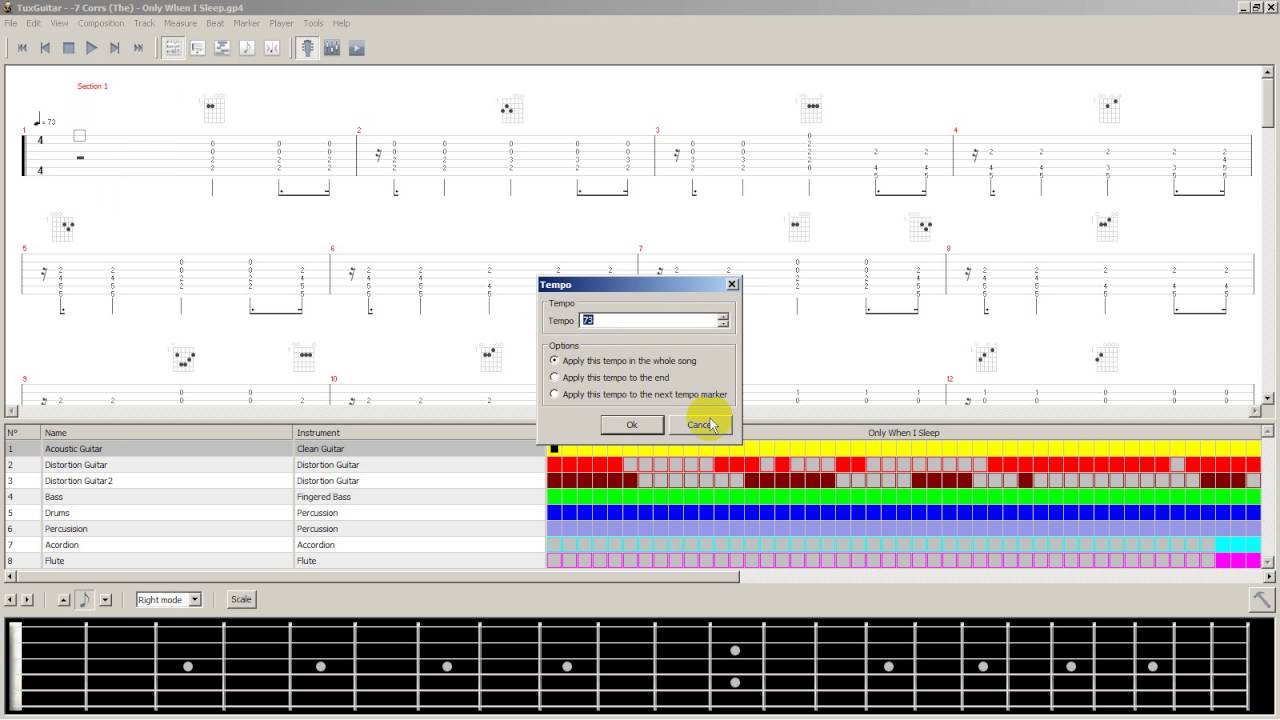Open the Track menu

(144, 23)
